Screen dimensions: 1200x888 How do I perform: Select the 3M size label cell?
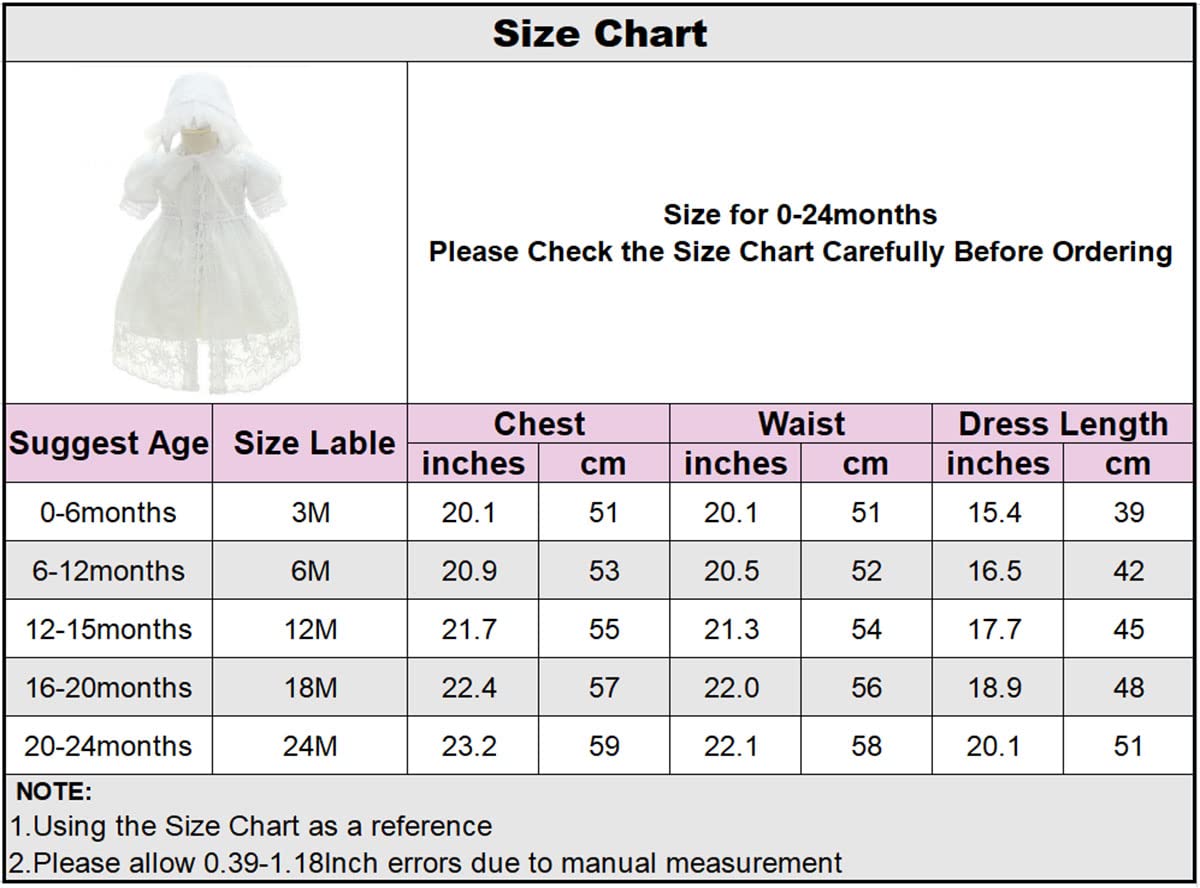click(x=308, y=512)
